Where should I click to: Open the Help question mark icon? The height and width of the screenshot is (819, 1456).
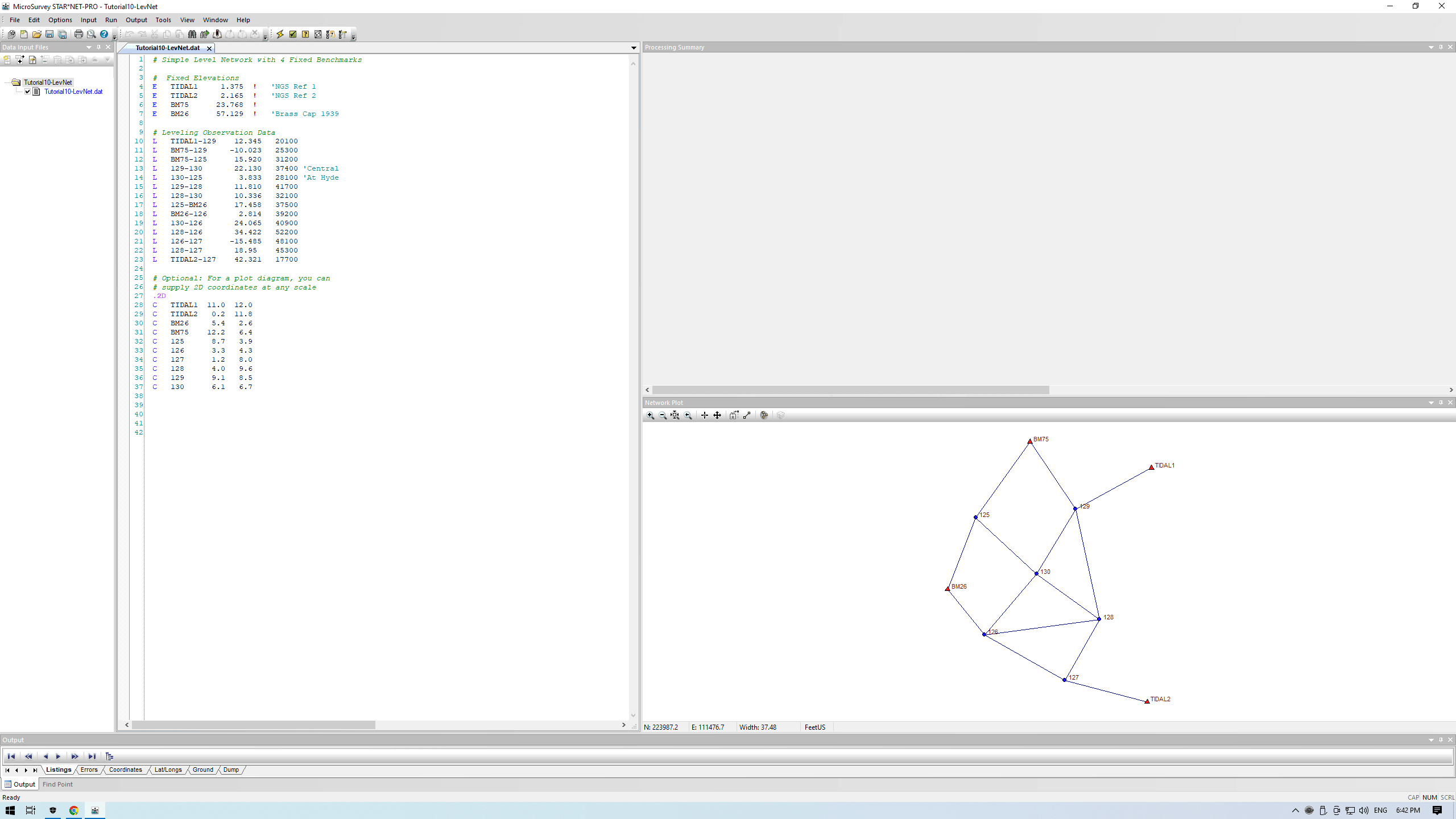click(104, 34)
